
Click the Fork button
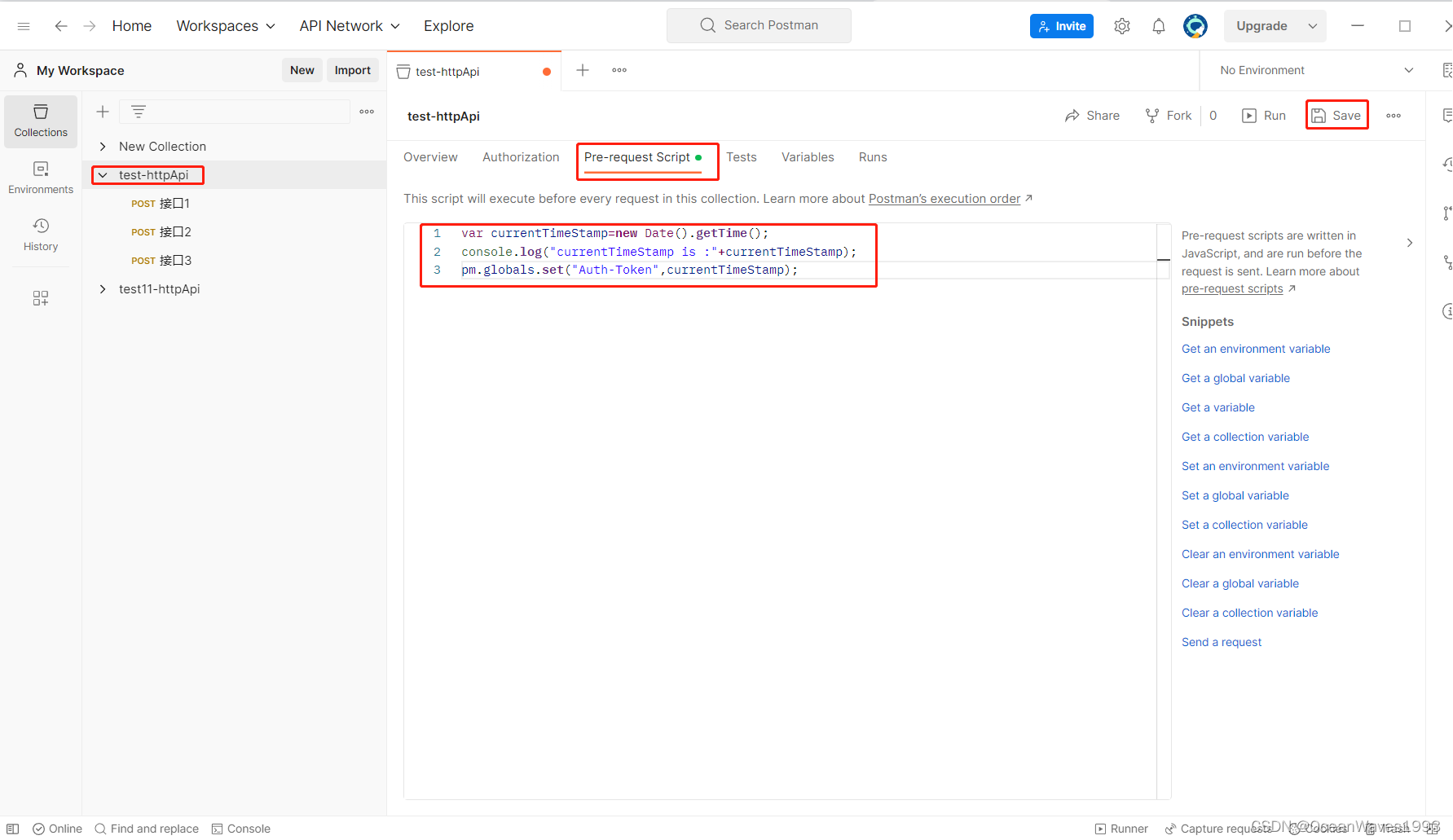point(1169,116)
